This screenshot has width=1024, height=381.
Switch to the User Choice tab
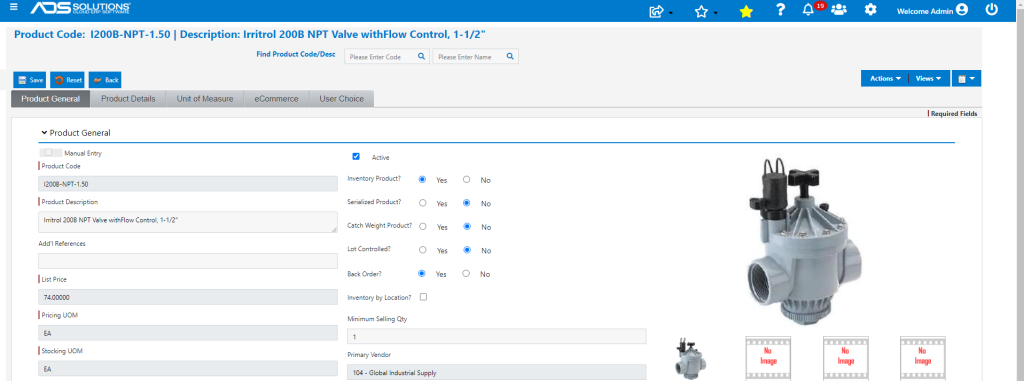(341, 99)
